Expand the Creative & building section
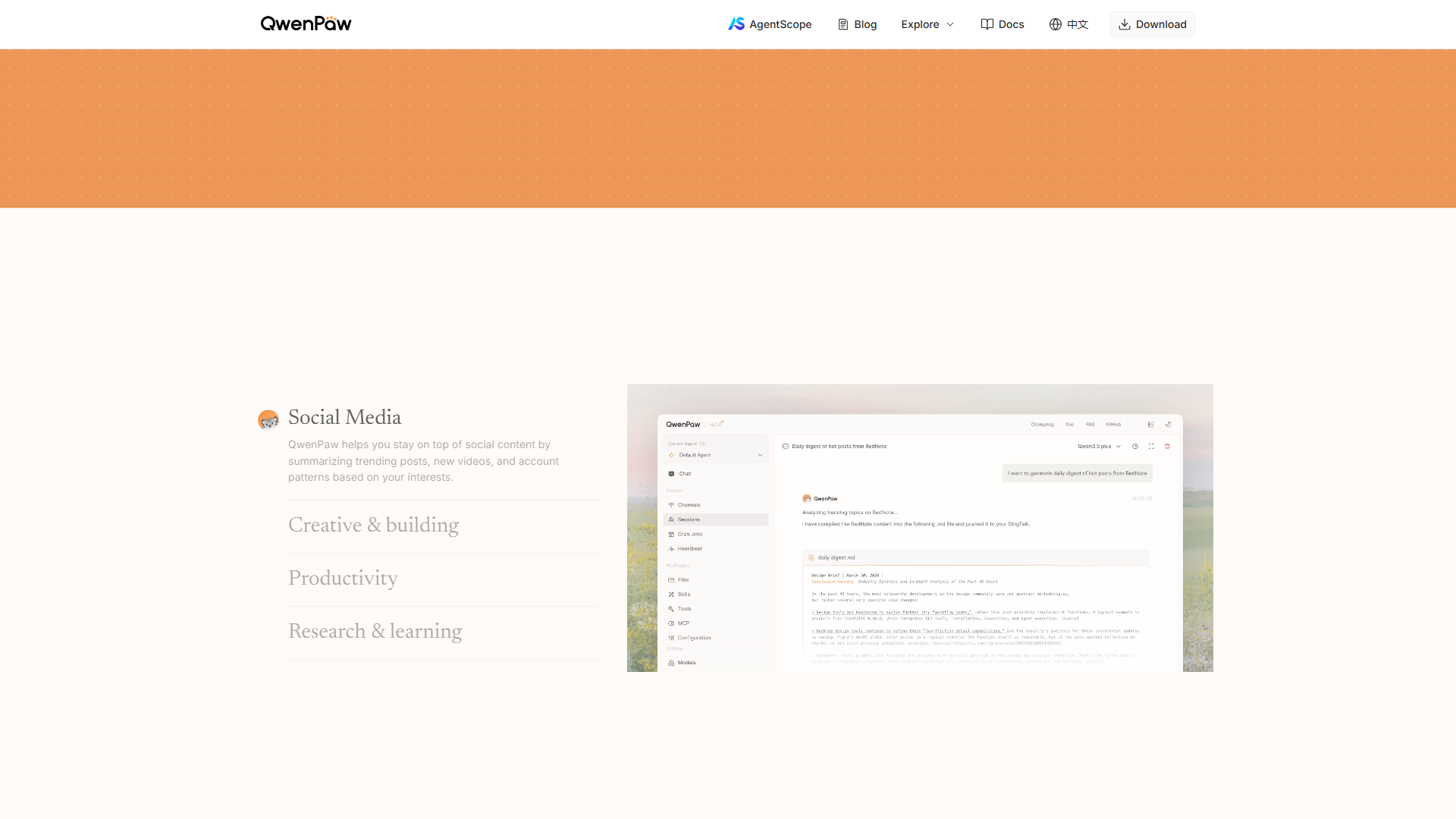The width and height of the screenshot is (1456, 819). [x=373, y=525]
